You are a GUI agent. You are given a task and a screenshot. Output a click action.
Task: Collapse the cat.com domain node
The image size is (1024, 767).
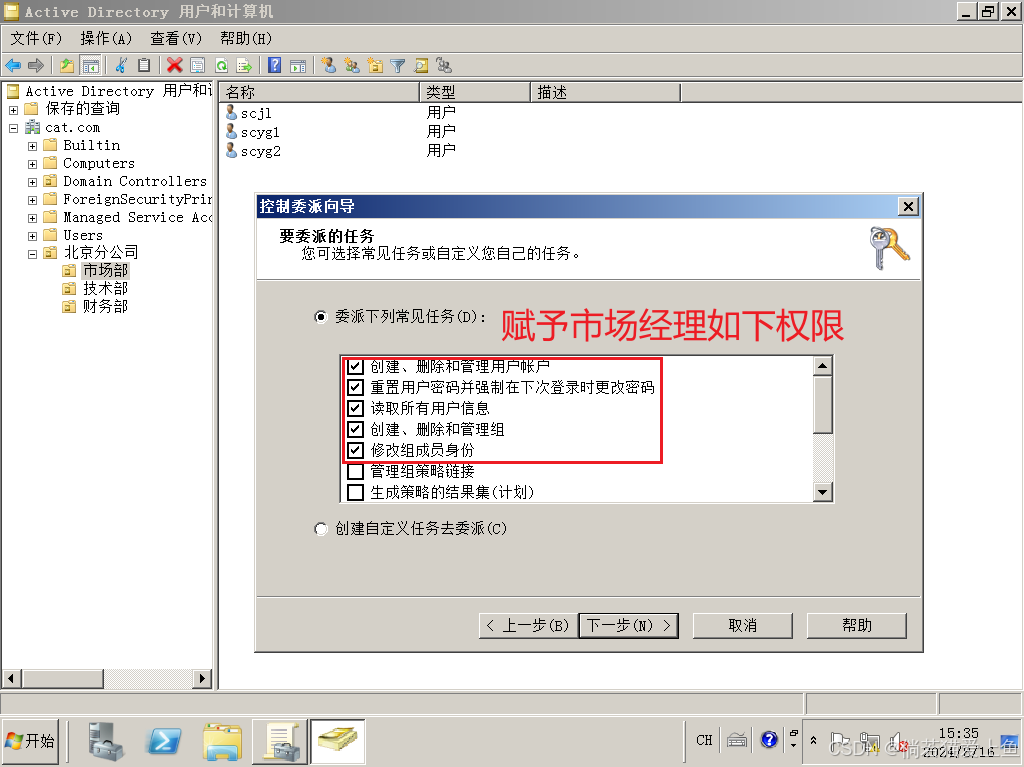pyautogui.click(x=13, y=128)
